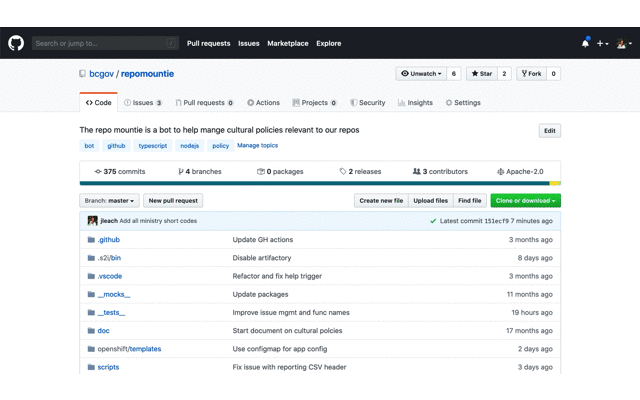The height and width of the screenshot is (400, 640).
Task: Switch to the Projects tab
Action: (314, 102)
